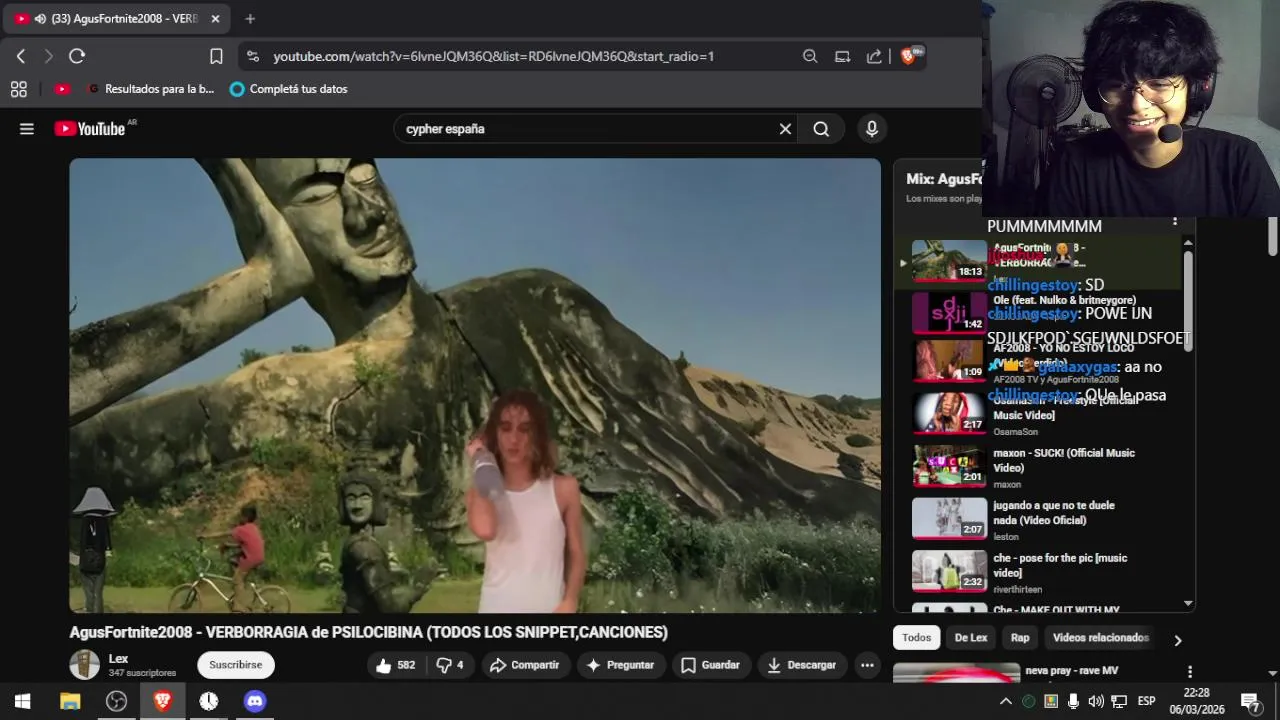
Task: Open the apps grid in the bookmarks bar
Action: pos(19,89)
